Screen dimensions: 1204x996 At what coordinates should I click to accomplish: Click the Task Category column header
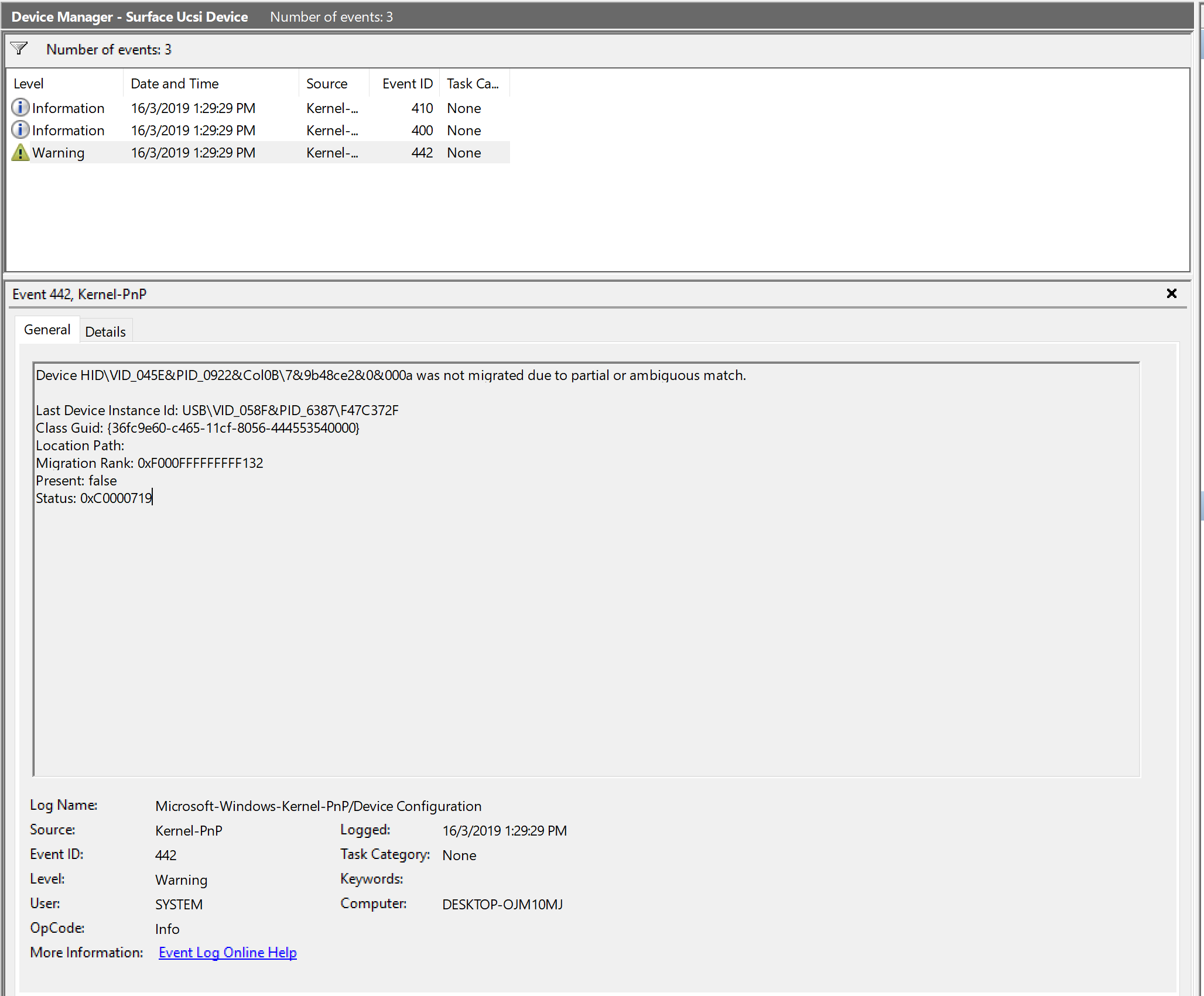(473, 84)
